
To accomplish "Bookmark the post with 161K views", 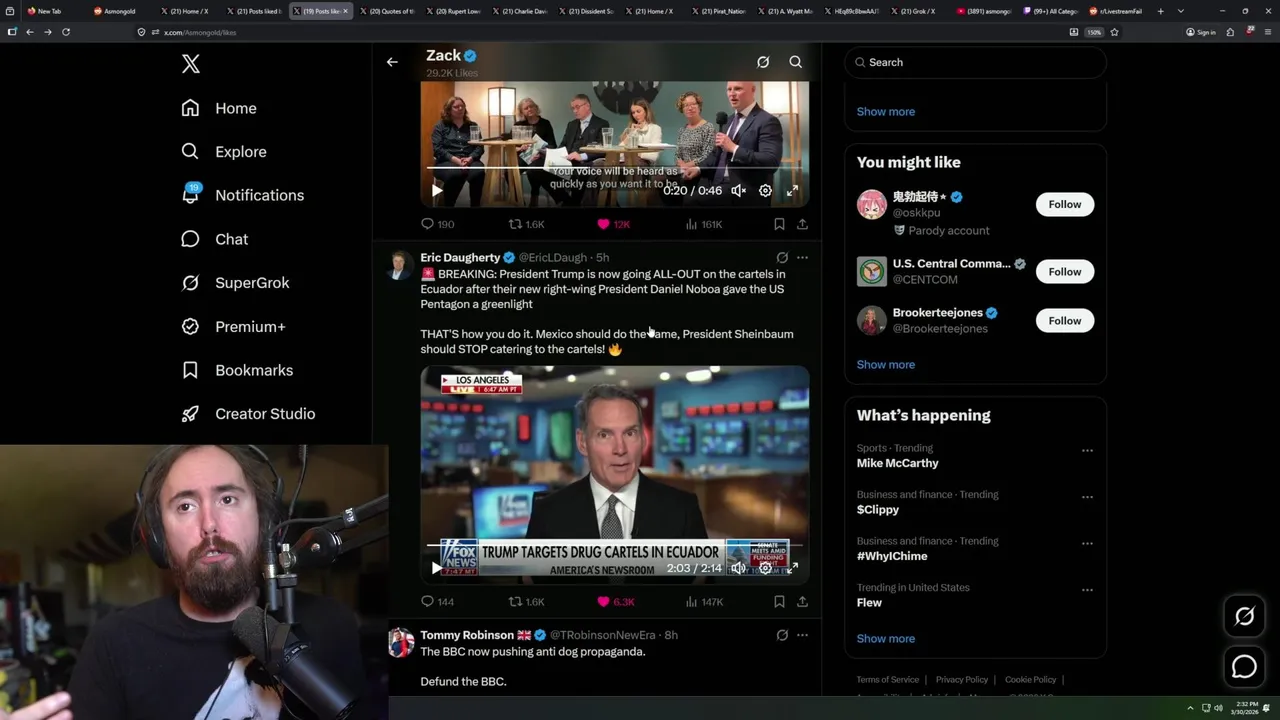I will point(779,224).
